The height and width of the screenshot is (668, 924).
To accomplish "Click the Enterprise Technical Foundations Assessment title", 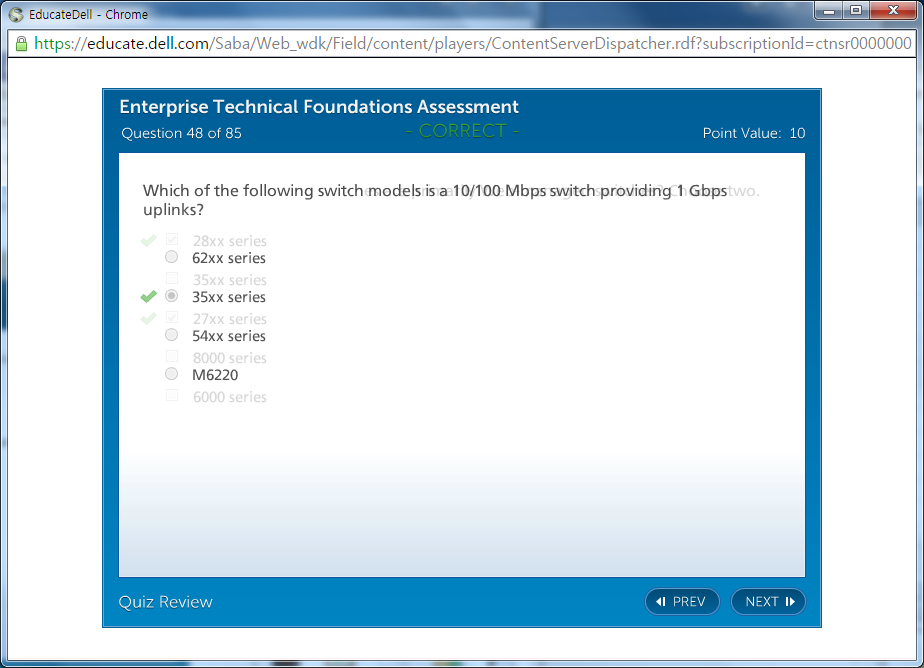I will [319, 107].
